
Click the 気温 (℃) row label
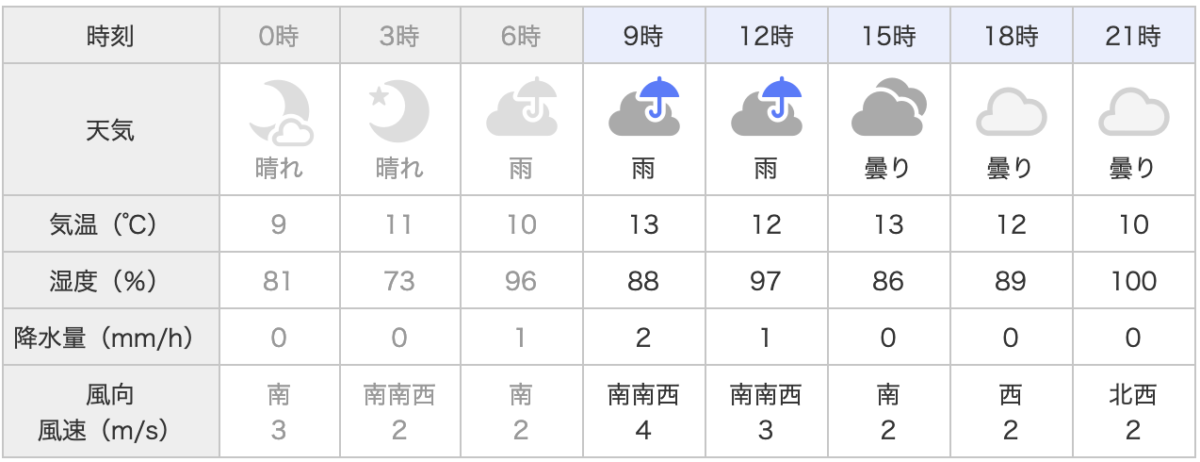pyautogui.click(x=110, y=224)
